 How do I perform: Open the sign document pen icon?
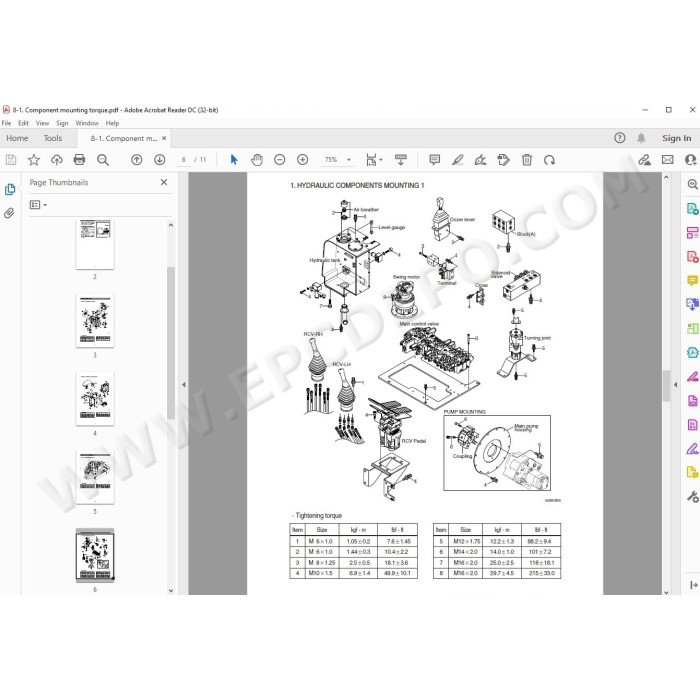click(x=481, y=160)
